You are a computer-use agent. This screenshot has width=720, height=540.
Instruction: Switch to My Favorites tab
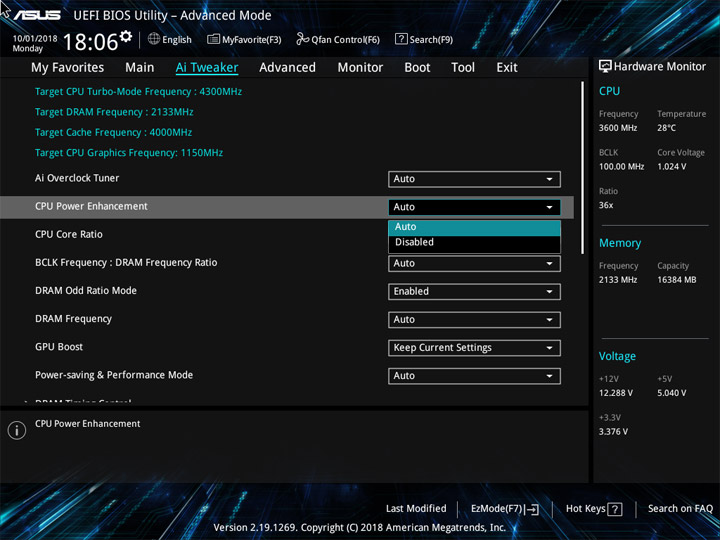tap(68, 68)
